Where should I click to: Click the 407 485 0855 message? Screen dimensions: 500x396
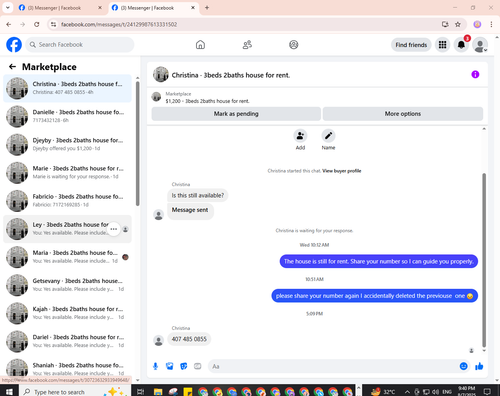click(189, 339)
